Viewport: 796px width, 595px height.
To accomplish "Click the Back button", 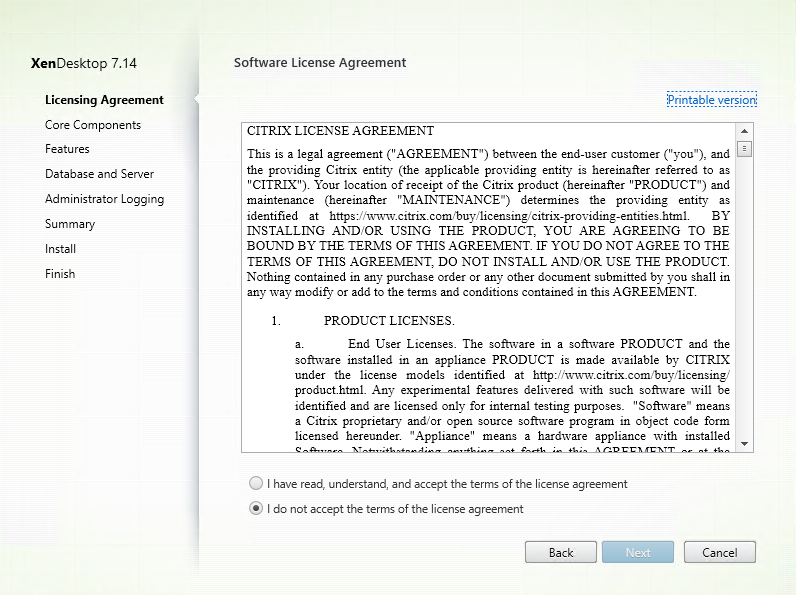I will click(x=560, y=552).
